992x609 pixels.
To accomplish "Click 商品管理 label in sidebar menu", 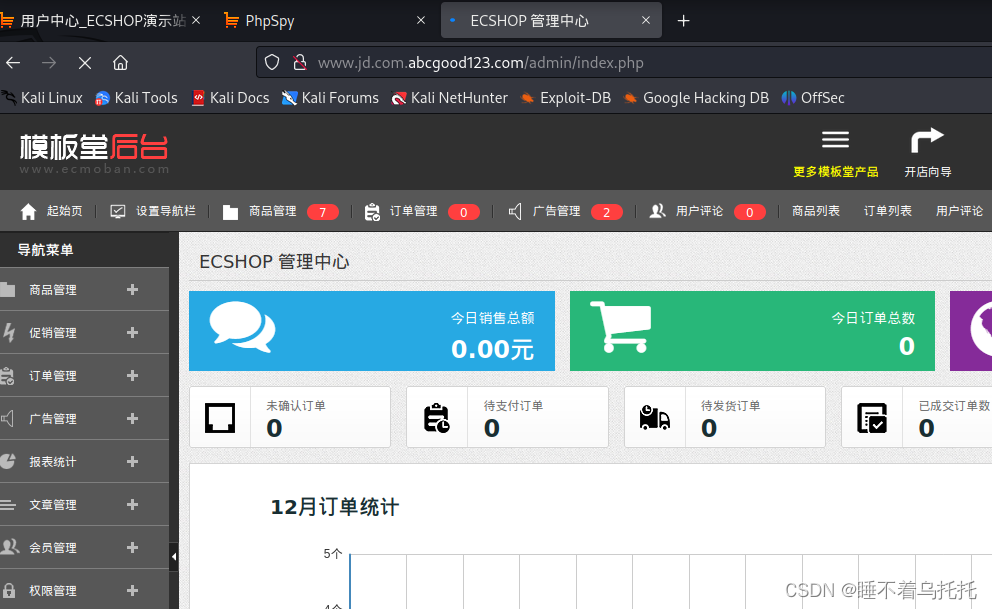I will coord(53,290).
